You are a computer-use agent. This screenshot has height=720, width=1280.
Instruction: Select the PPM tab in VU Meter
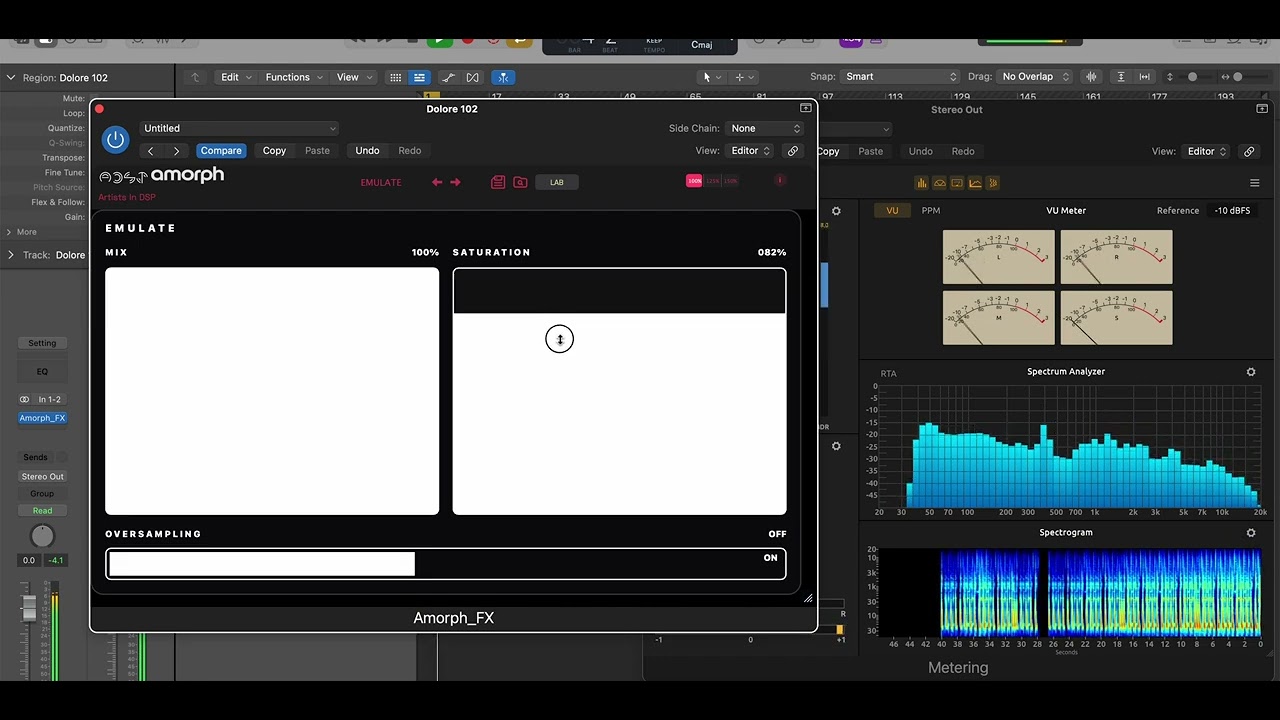click(x=930, y=211)
